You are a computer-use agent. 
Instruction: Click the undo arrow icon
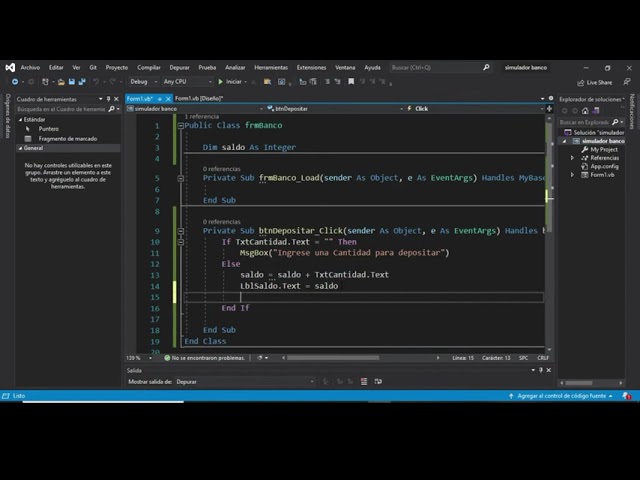coord(96,82)
